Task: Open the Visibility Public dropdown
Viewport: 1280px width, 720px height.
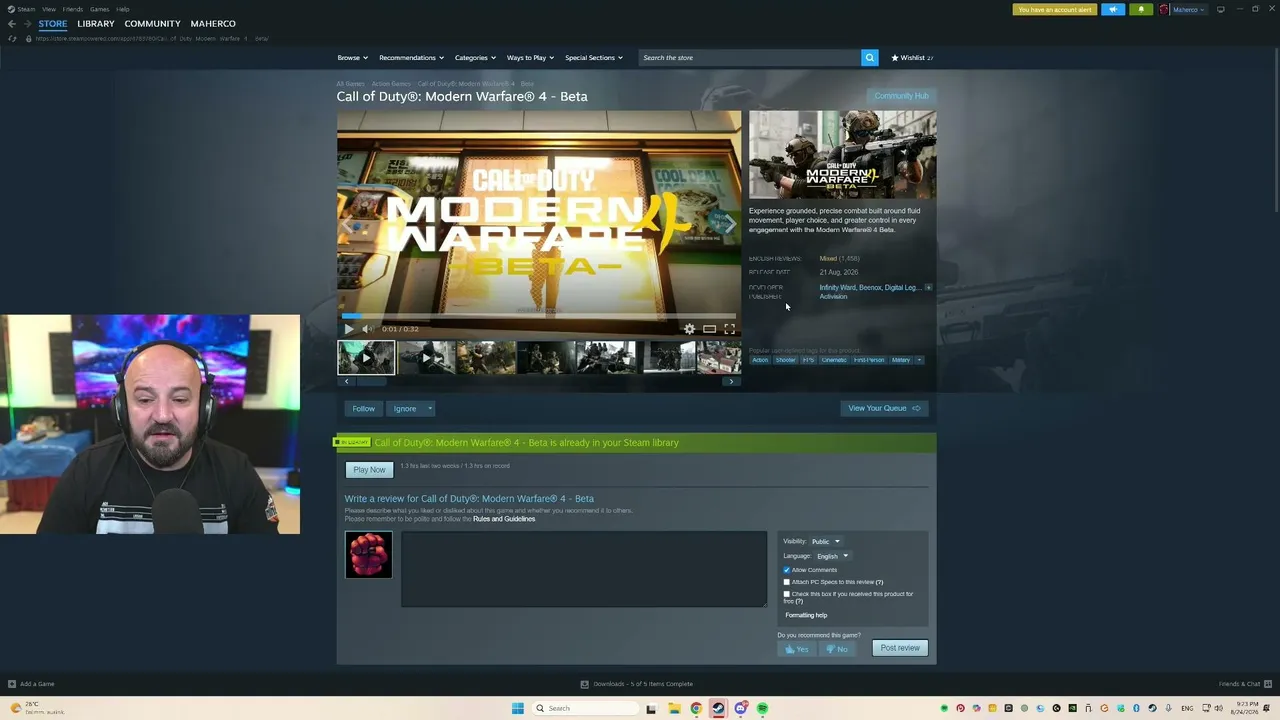Action: tap(826, 542)
